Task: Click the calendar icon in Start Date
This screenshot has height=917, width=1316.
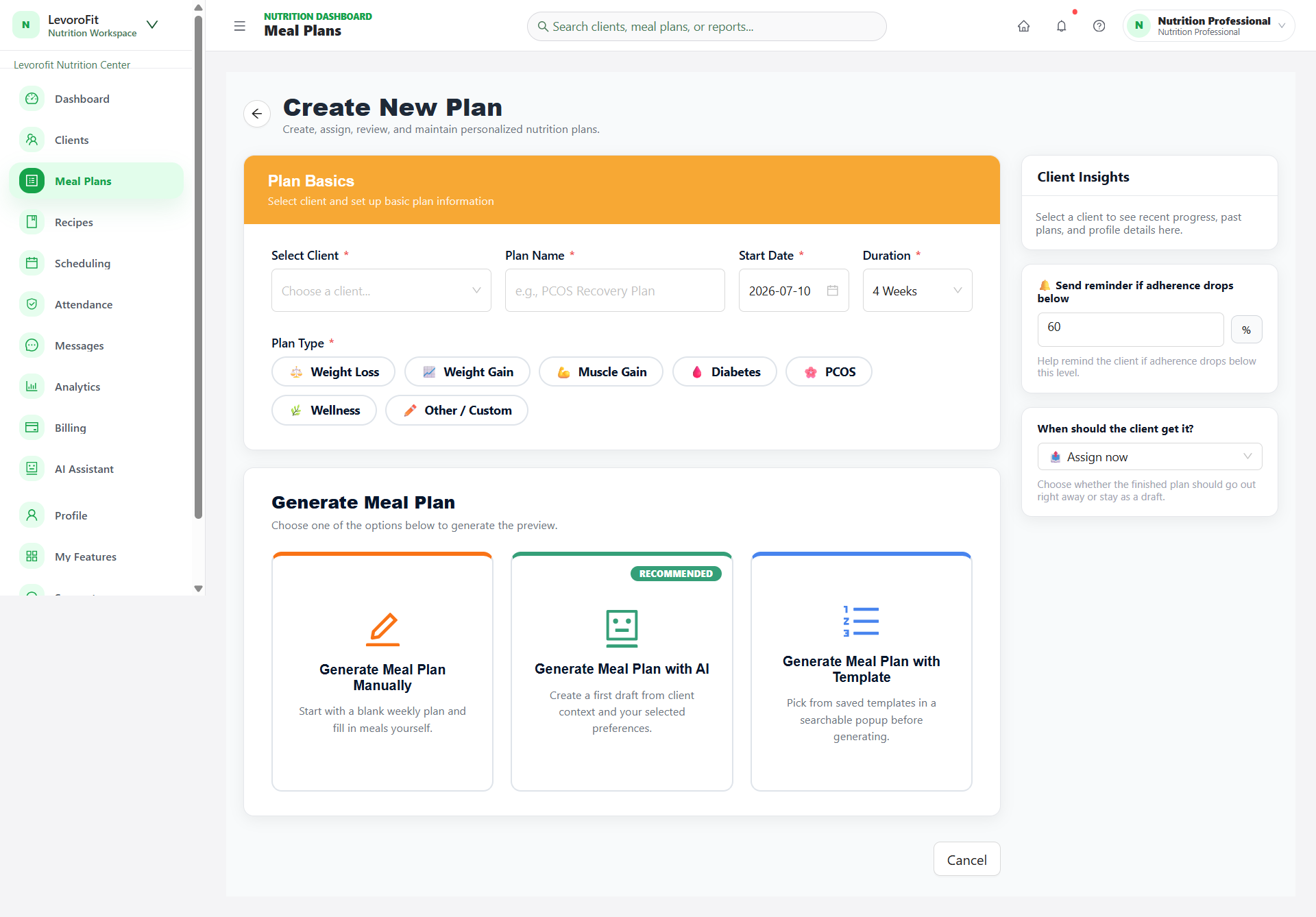Action: pyautogui.click(x=832, y=291)
